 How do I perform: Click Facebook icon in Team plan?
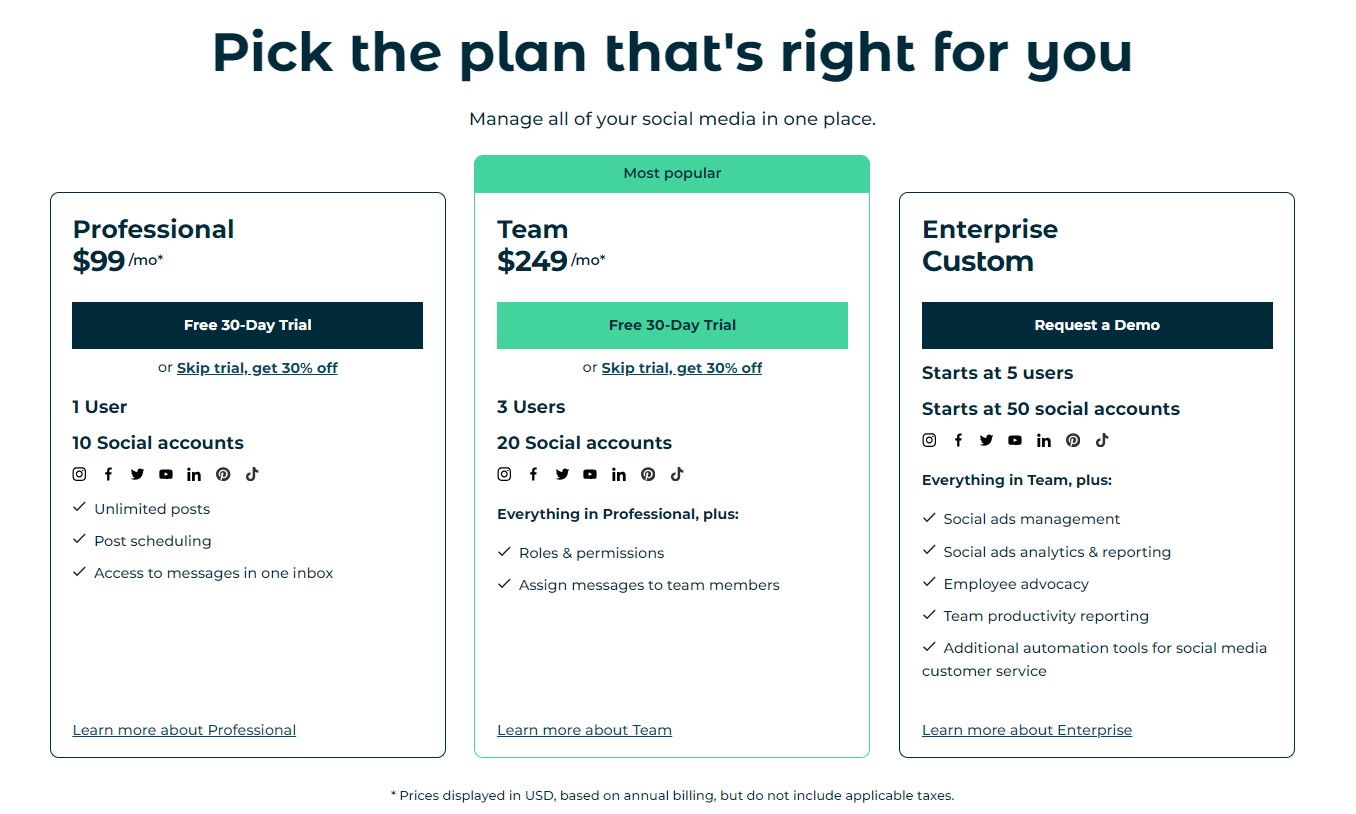coord(533,474)
